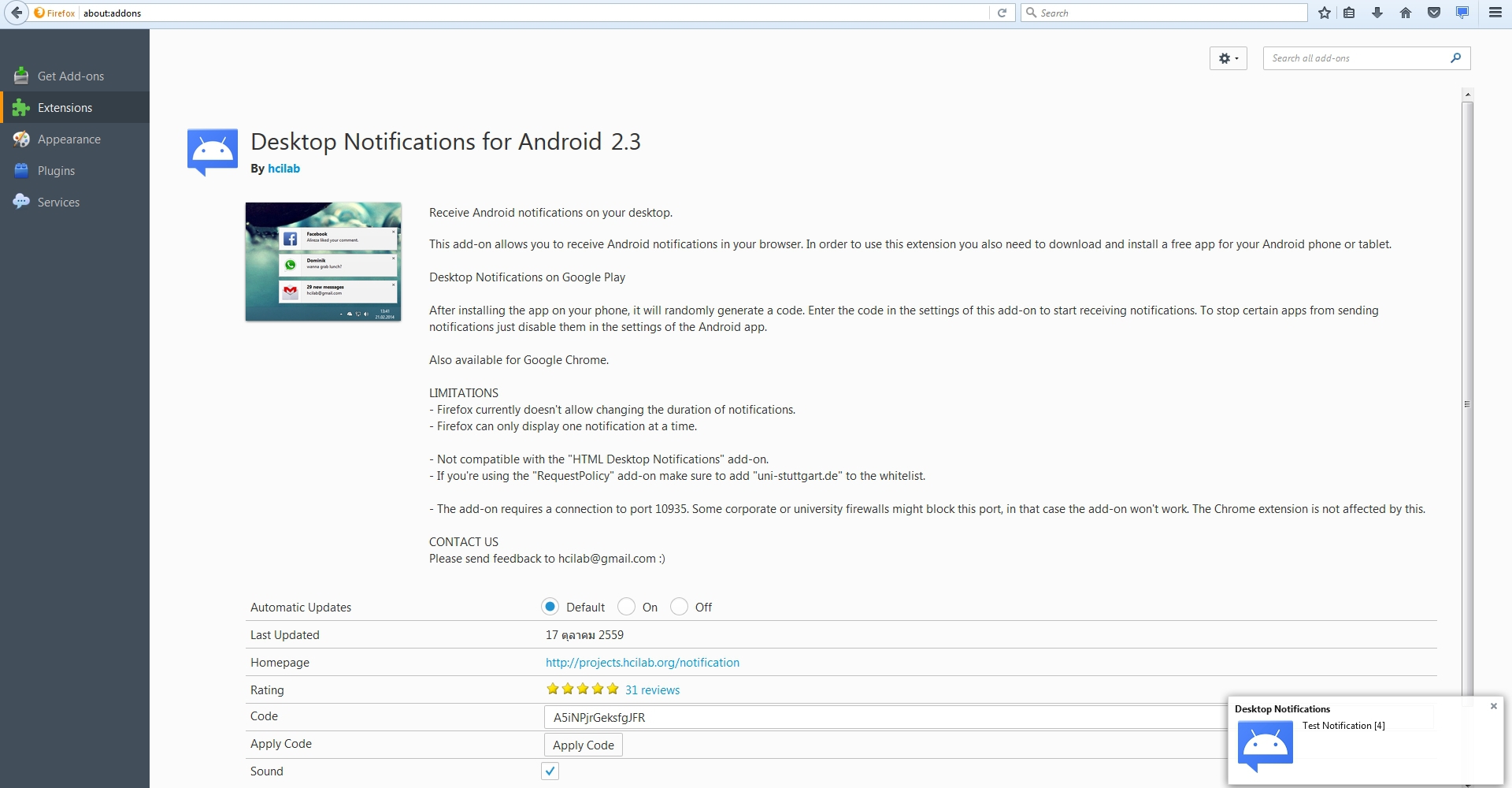Select Default for Automatic Updates

tap(550, 607)
